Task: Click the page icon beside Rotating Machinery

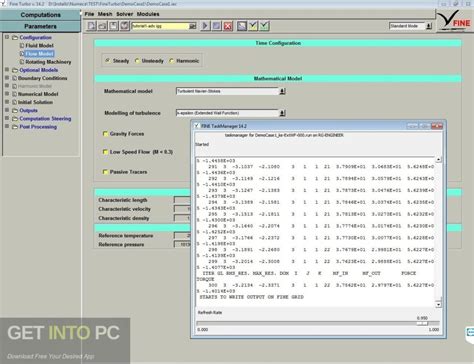Action: point(22,62)
